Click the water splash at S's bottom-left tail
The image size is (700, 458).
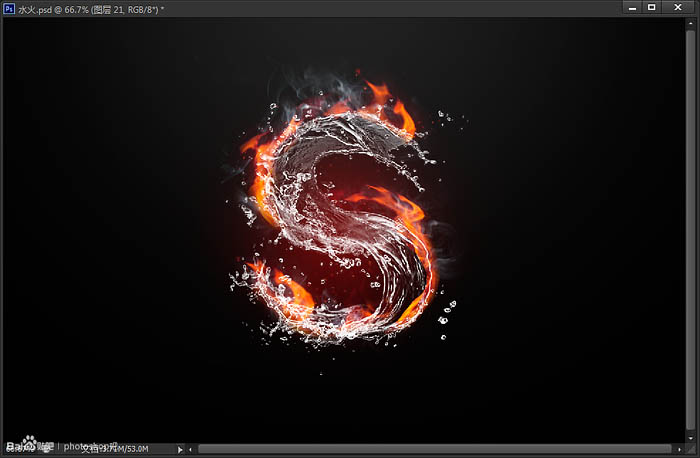(254, 279)
